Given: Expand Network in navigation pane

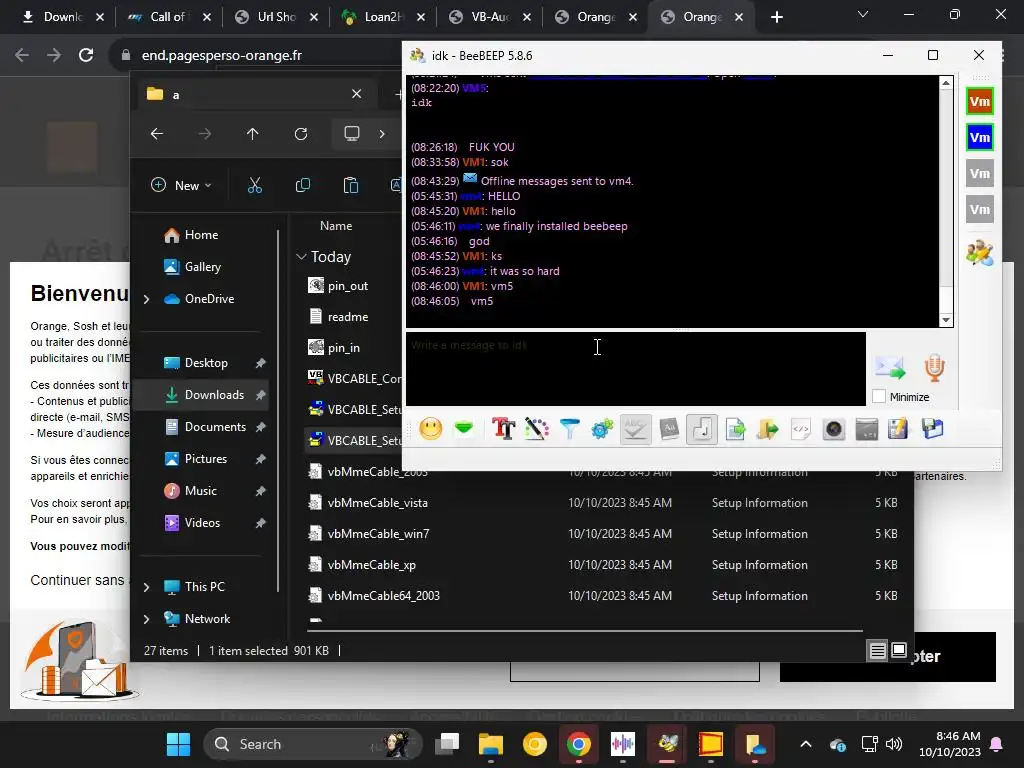Looking at the screenshot, I should click(146, 619).
